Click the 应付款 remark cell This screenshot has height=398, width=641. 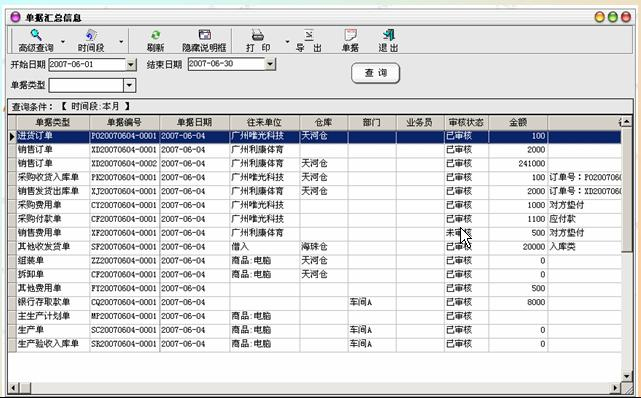click(585, 219)
